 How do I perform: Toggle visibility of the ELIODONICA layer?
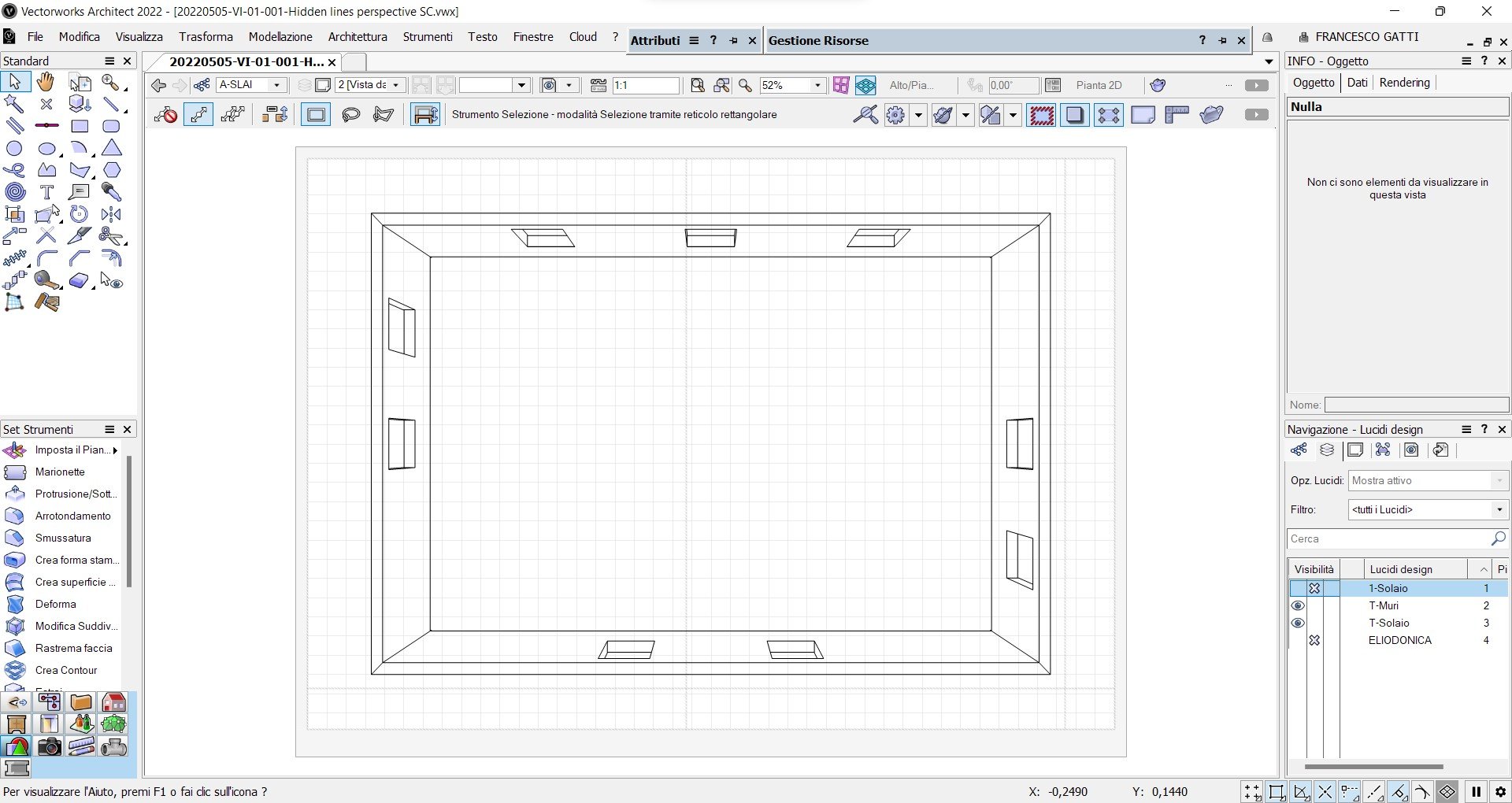(x=1315, y=640)
